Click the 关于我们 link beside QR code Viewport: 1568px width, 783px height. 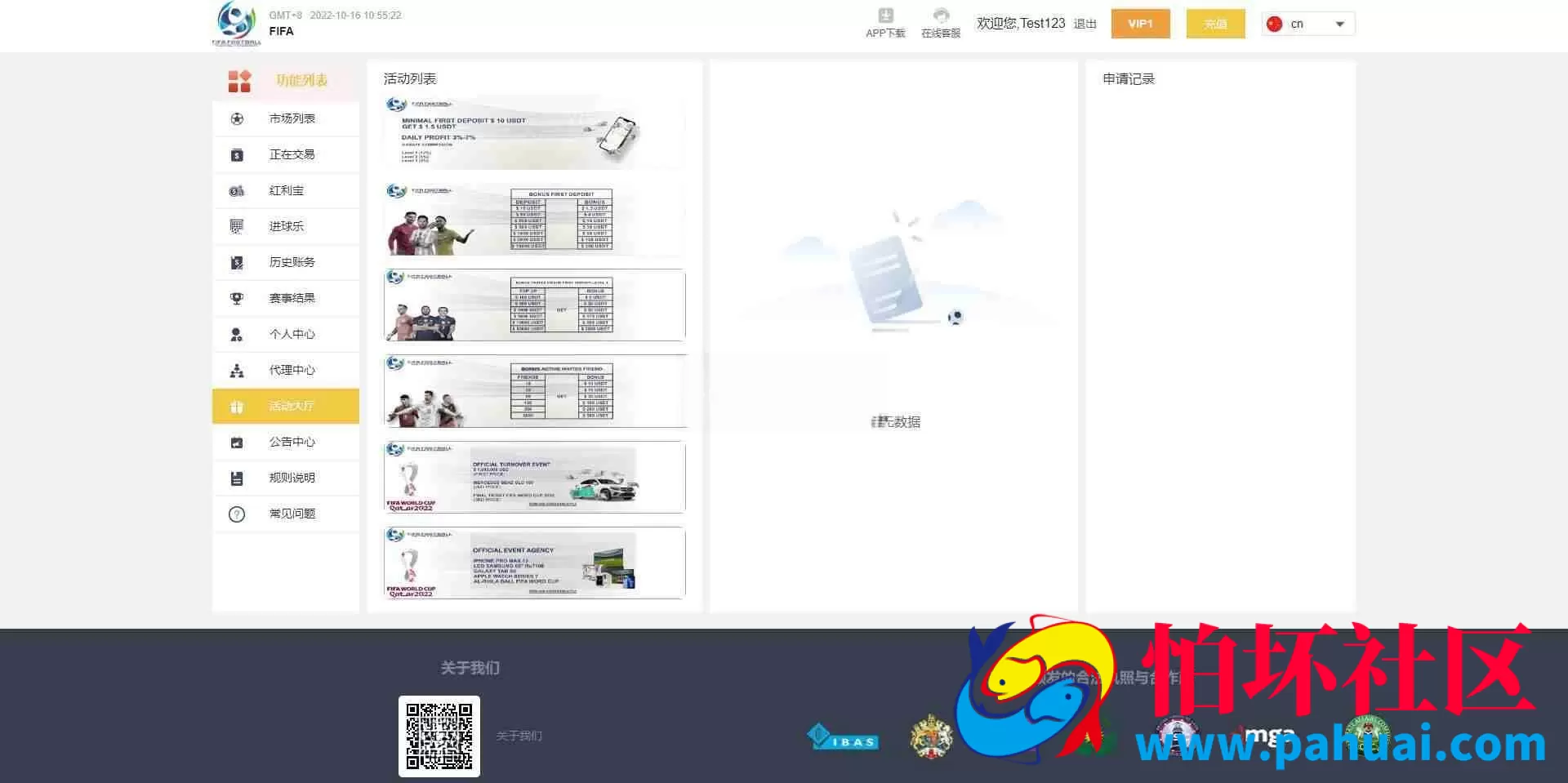coord(519,736)
